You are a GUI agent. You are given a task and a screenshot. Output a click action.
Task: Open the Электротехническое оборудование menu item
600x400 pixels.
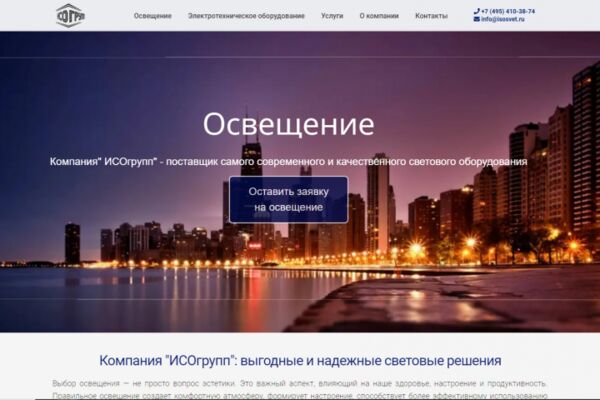pos(246,16)
